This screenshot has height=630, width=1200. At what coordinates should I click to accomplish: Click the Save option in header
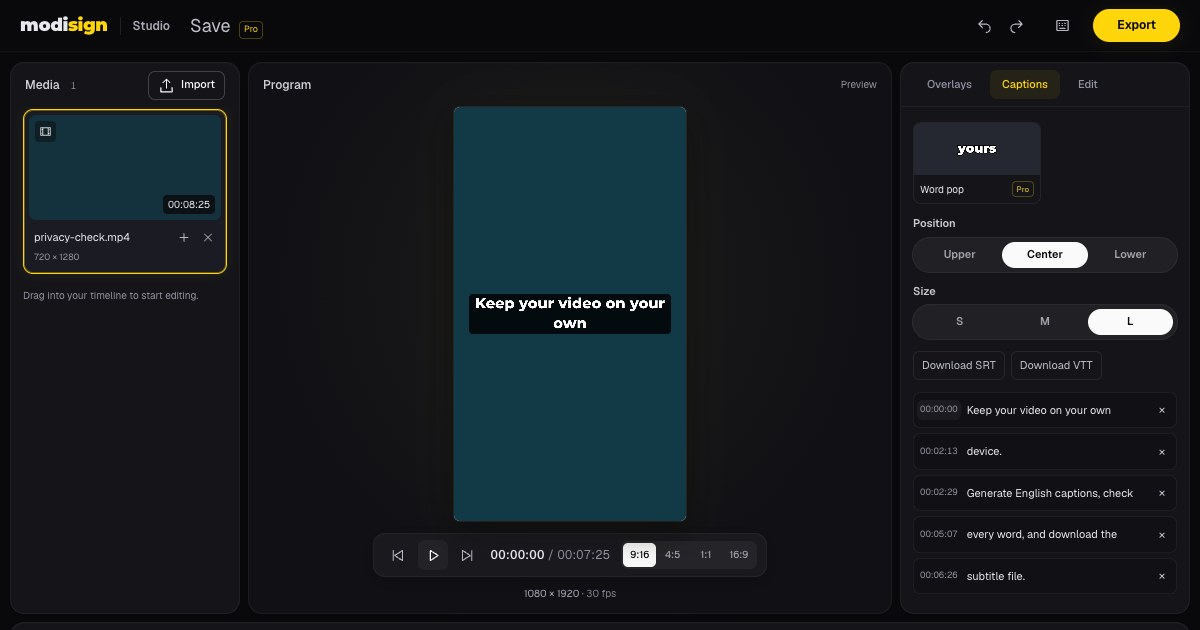(210, 26)
